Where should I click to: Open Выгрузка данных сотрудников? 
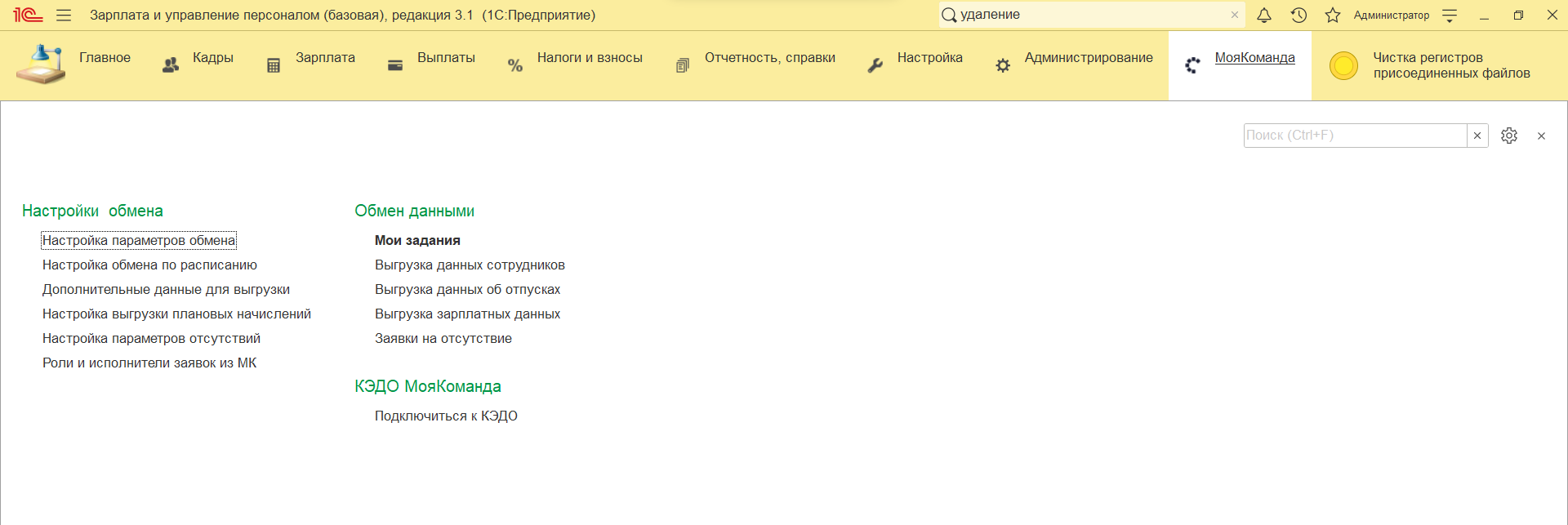point(470,265)
